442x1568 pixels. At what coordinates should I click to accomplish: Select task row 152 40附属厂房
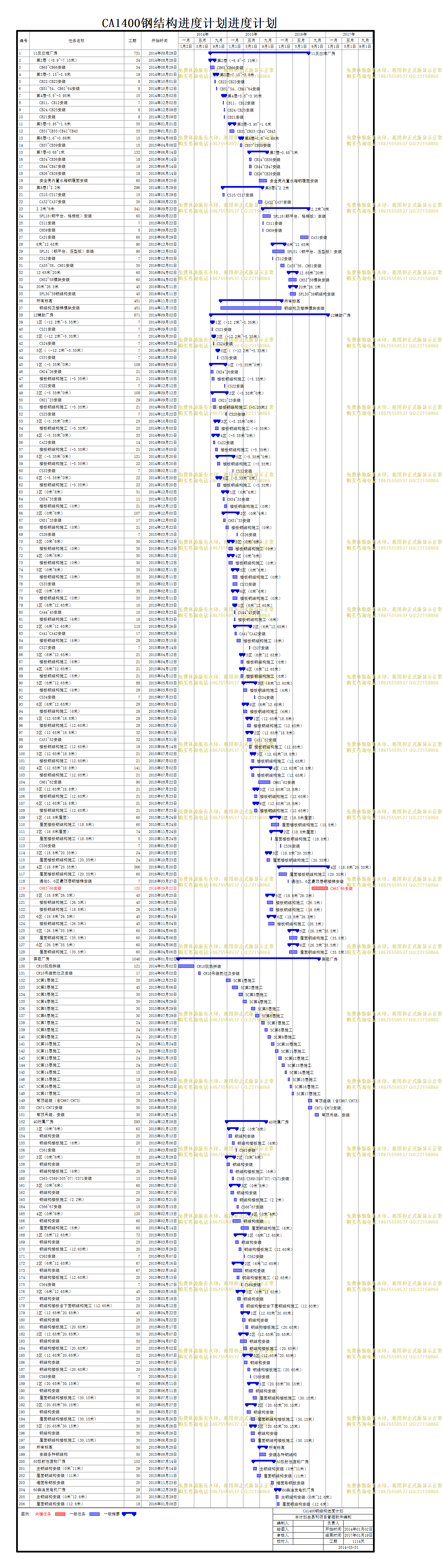pos(97,1122)
